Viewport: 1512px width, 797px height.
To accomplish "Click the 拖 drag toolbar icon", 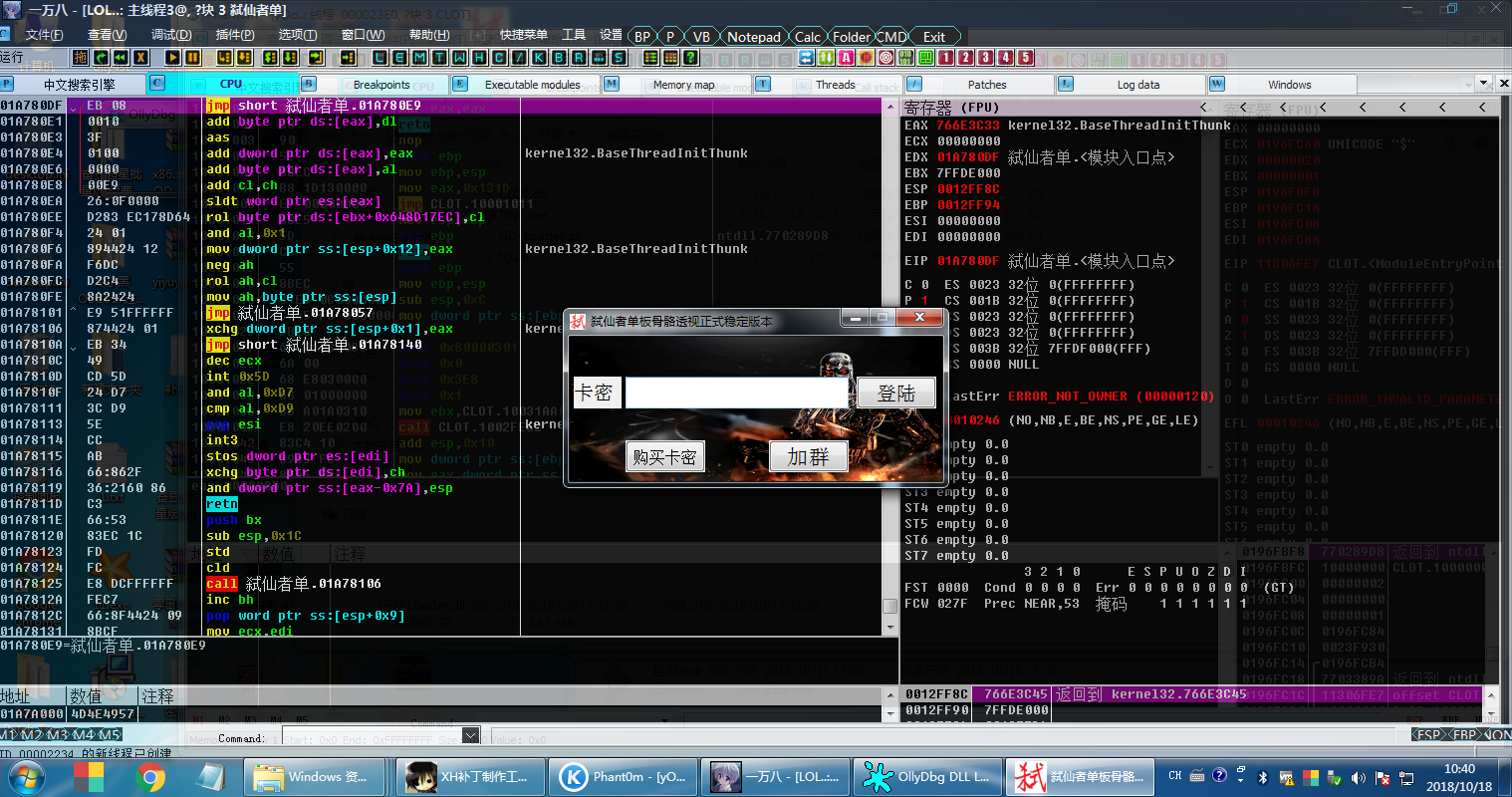I will click(x=81, y=58).
